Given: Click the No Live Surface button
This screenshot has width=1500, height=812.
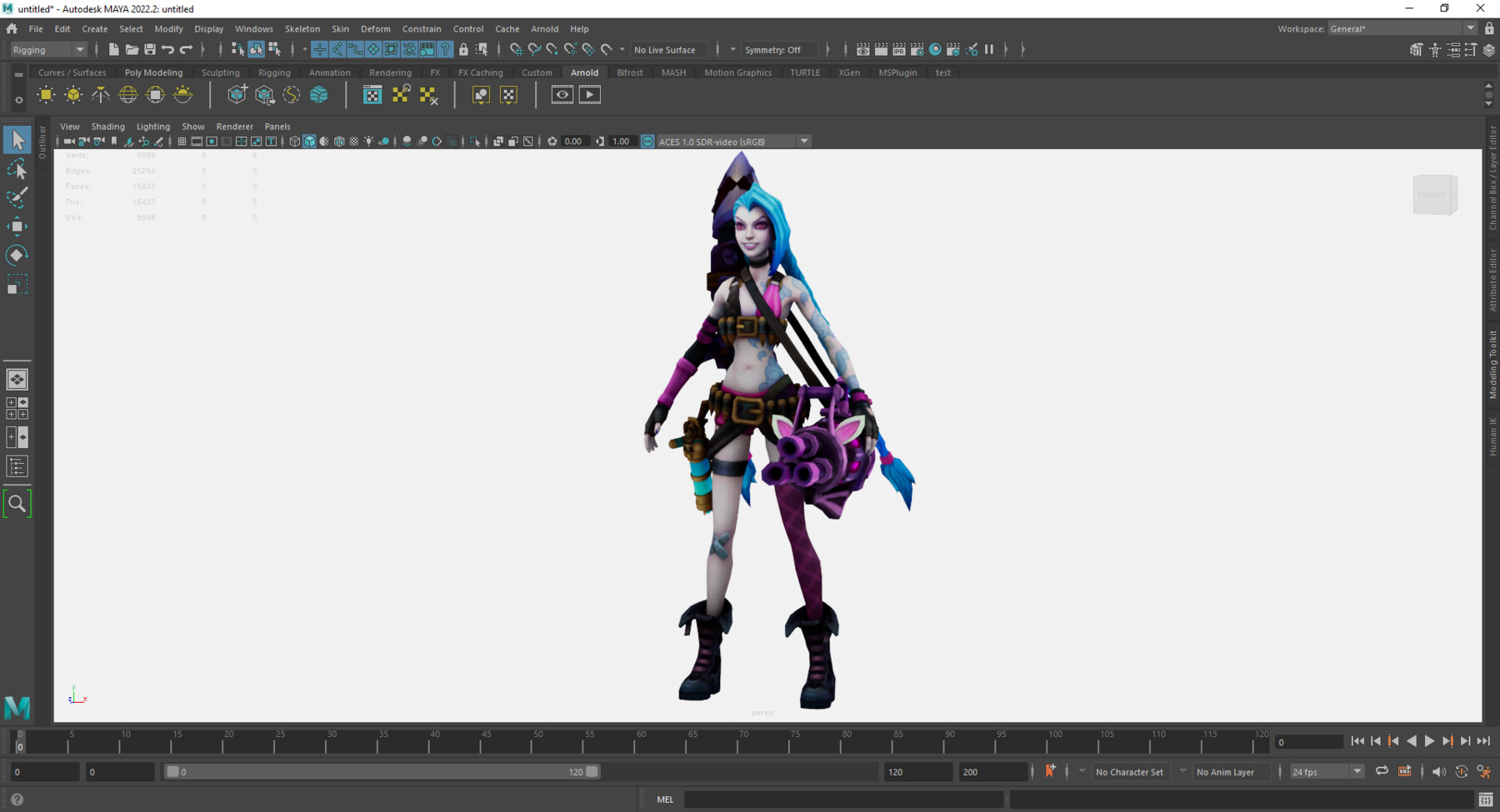Looking at the screenshot, I should [667, 49].
